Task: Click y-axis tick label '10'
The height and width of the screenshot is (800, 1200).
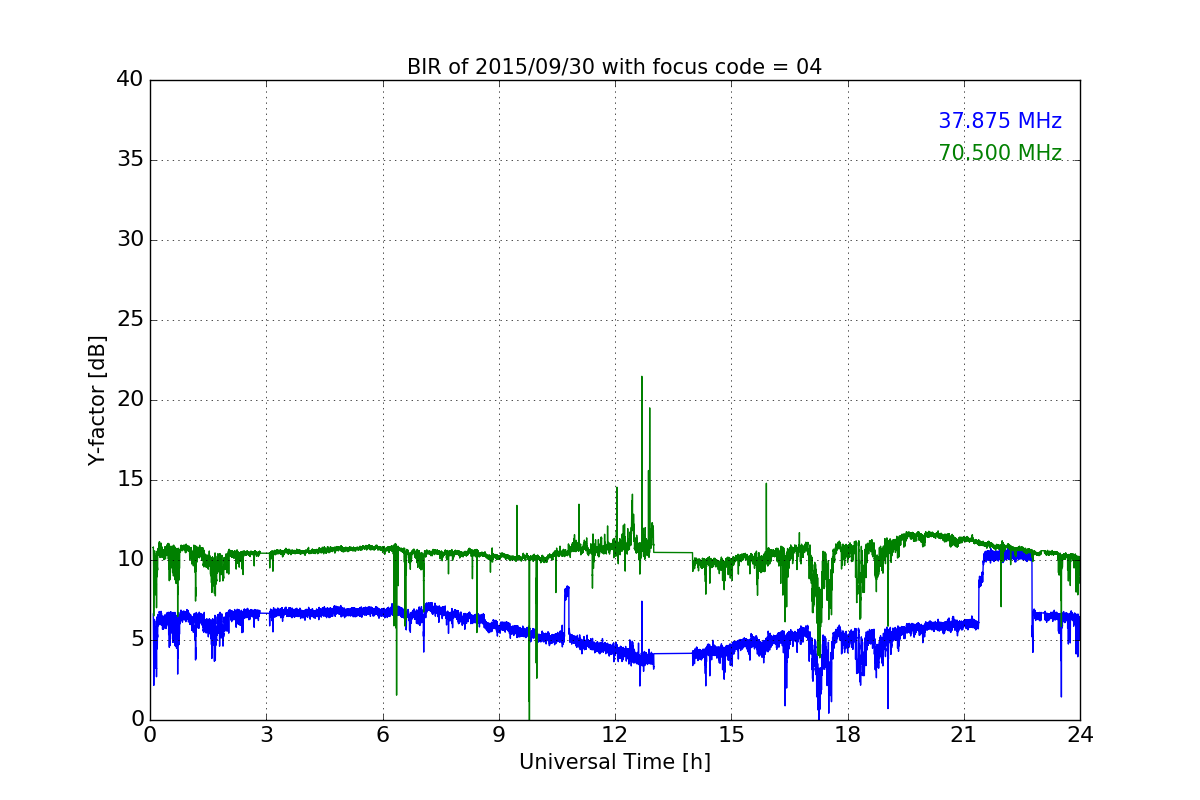Action: 131,559
